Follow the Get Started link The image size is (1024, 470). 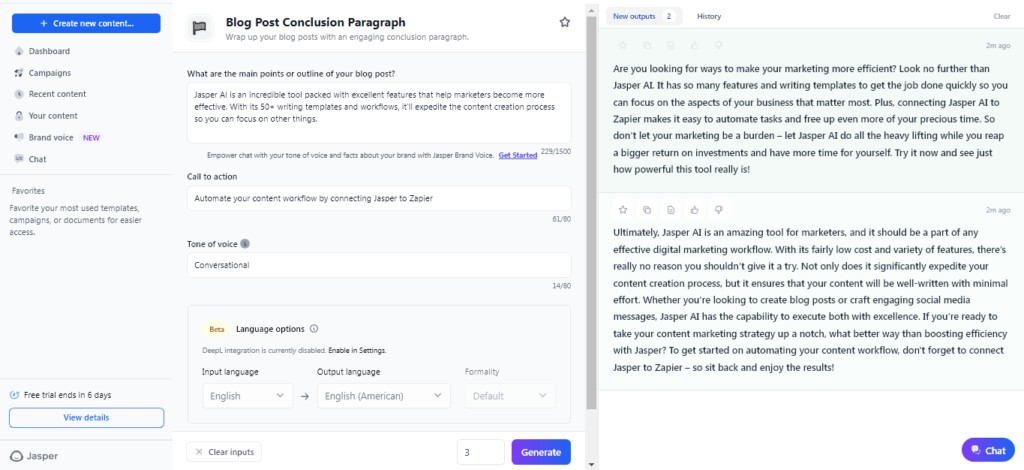(518, 155)
